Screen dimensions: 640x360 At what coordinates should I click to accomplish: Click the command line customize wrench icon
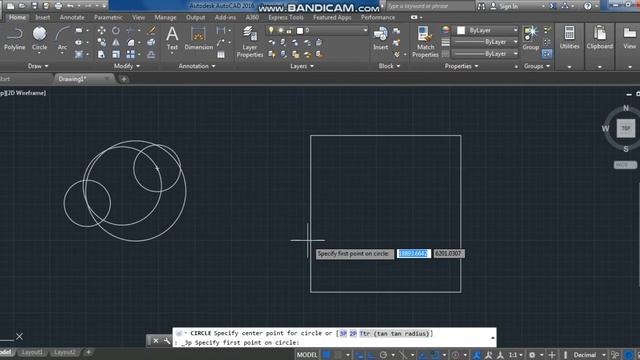point(167,340)
